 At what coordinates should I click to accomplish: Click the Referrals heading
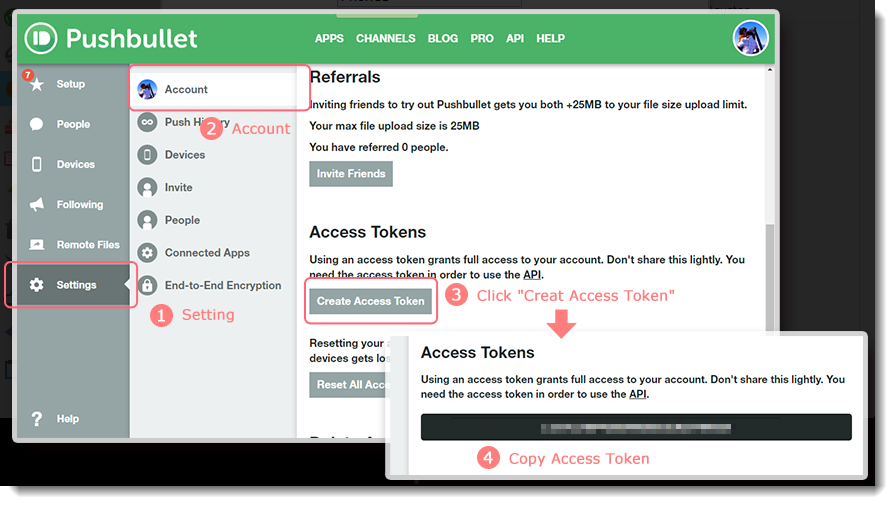[x=345, y=77]
